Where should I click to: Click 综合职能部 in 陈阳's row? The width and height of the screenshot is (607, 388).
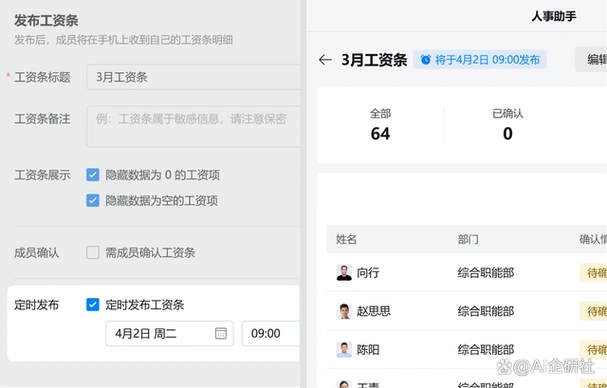click(486, 350)
